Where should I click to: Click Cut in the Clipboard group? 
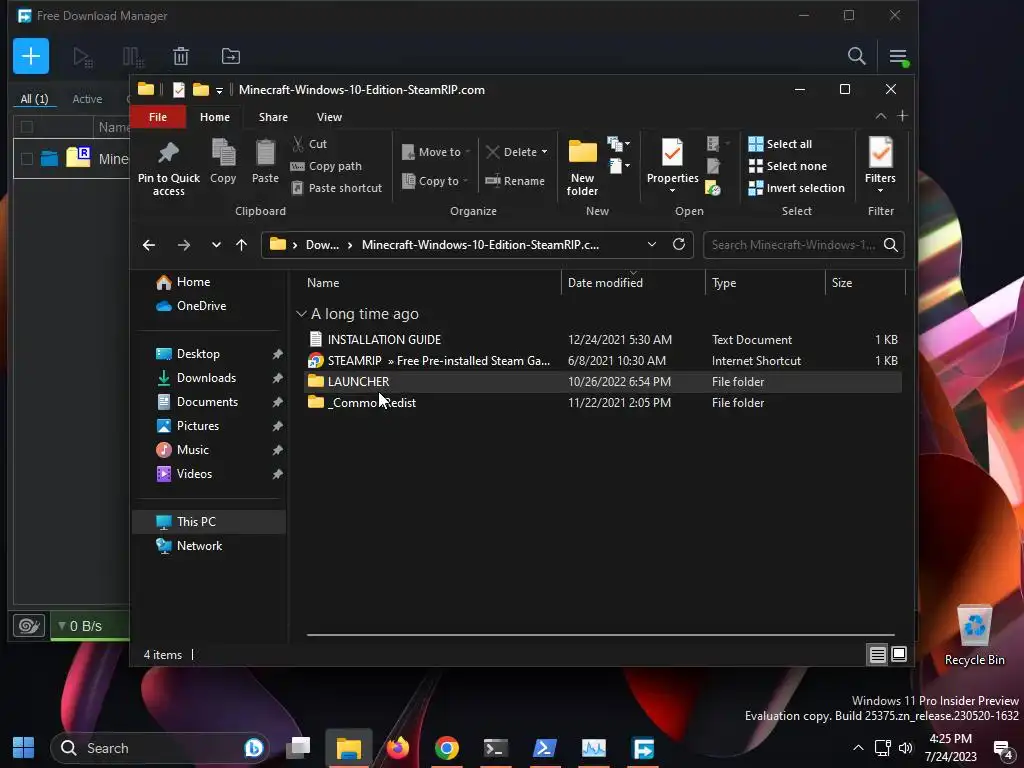(x=310, y=144)
